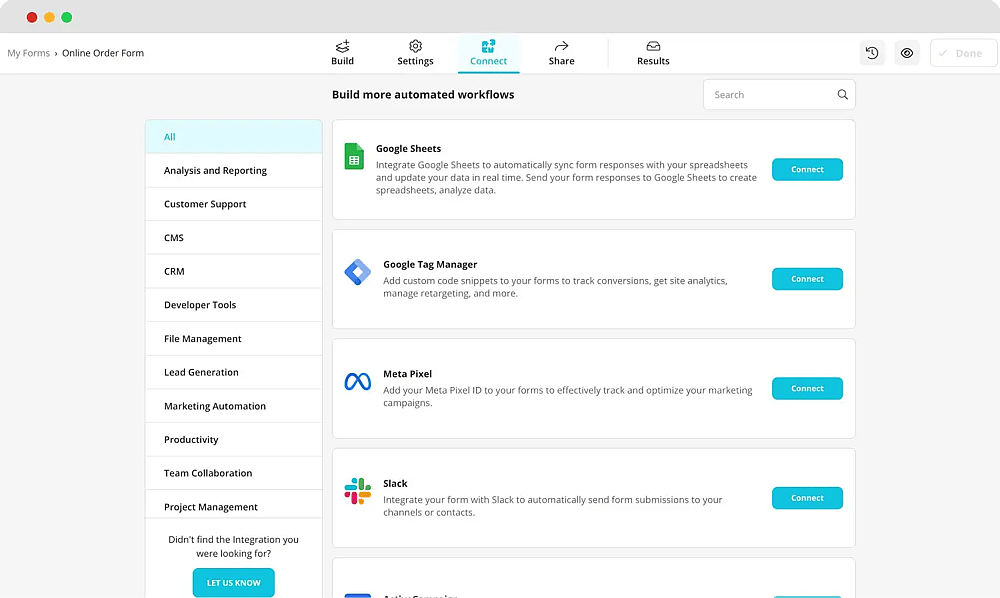Click the green maximize window button
1000x598 pixels.
66,17
